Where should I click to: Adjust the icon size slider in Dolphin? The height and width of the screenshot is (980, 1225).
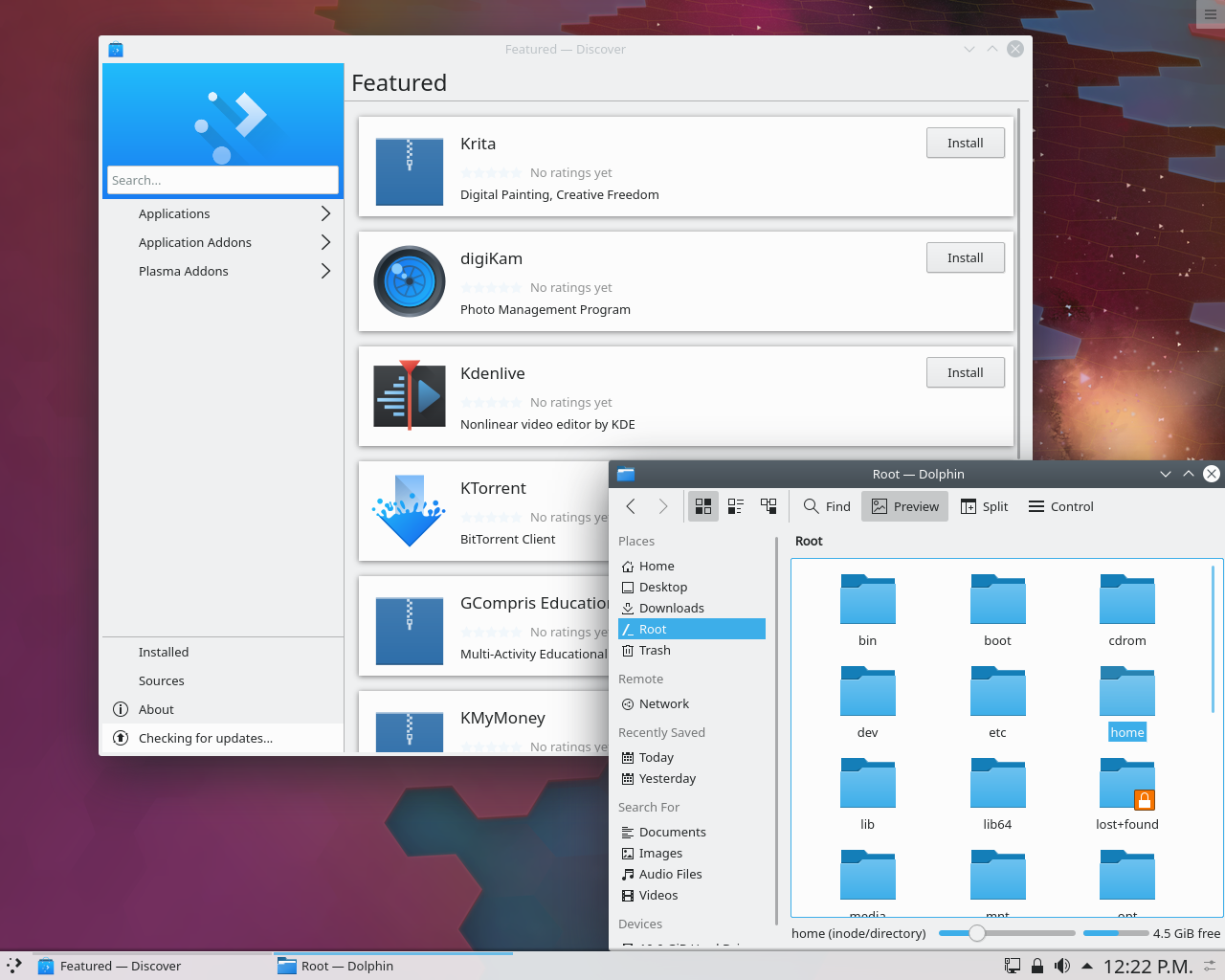tap(976, 932)
